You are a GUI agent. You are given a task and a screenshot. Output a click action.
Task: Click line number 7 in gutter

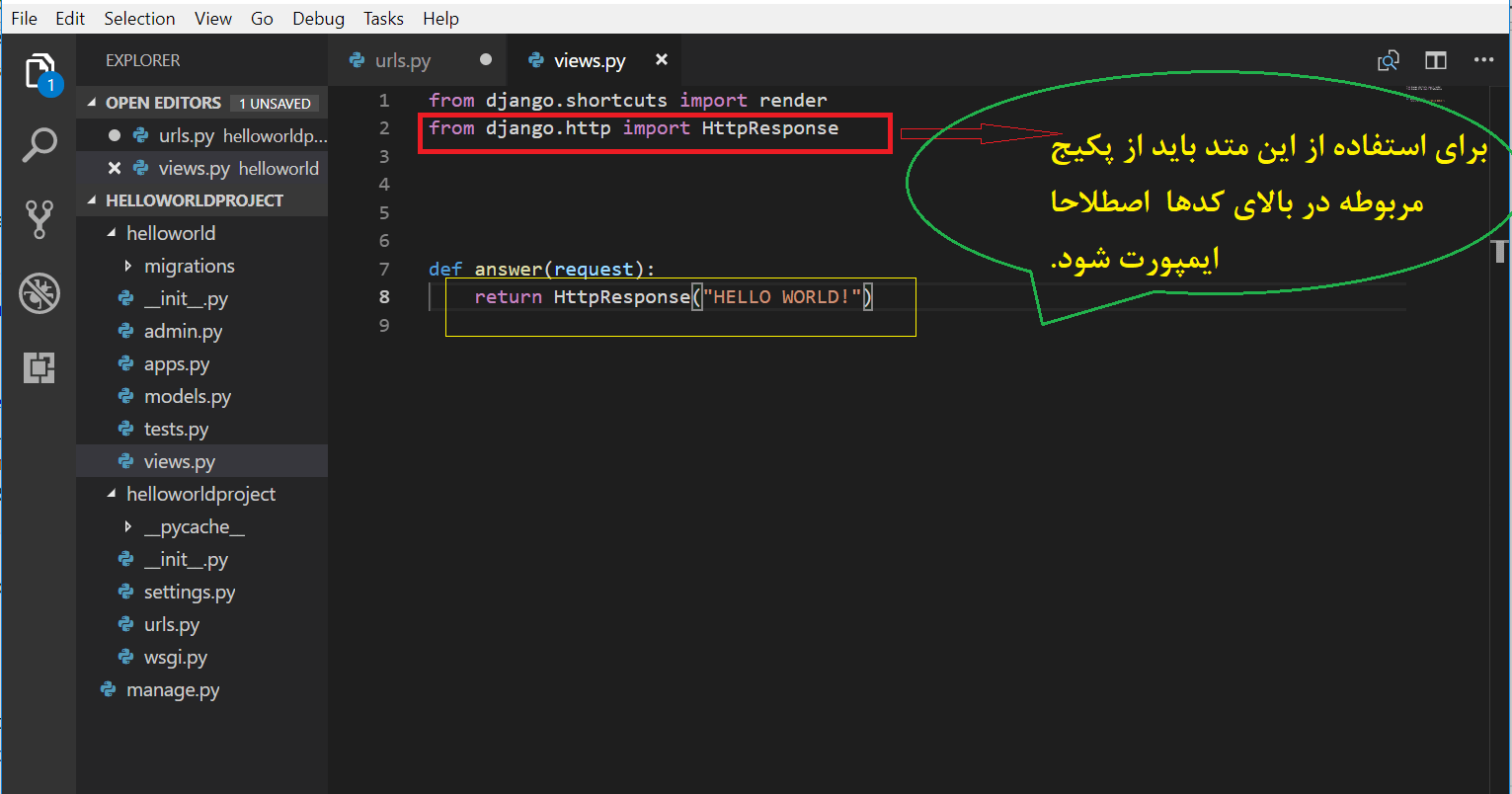[384, 269]
